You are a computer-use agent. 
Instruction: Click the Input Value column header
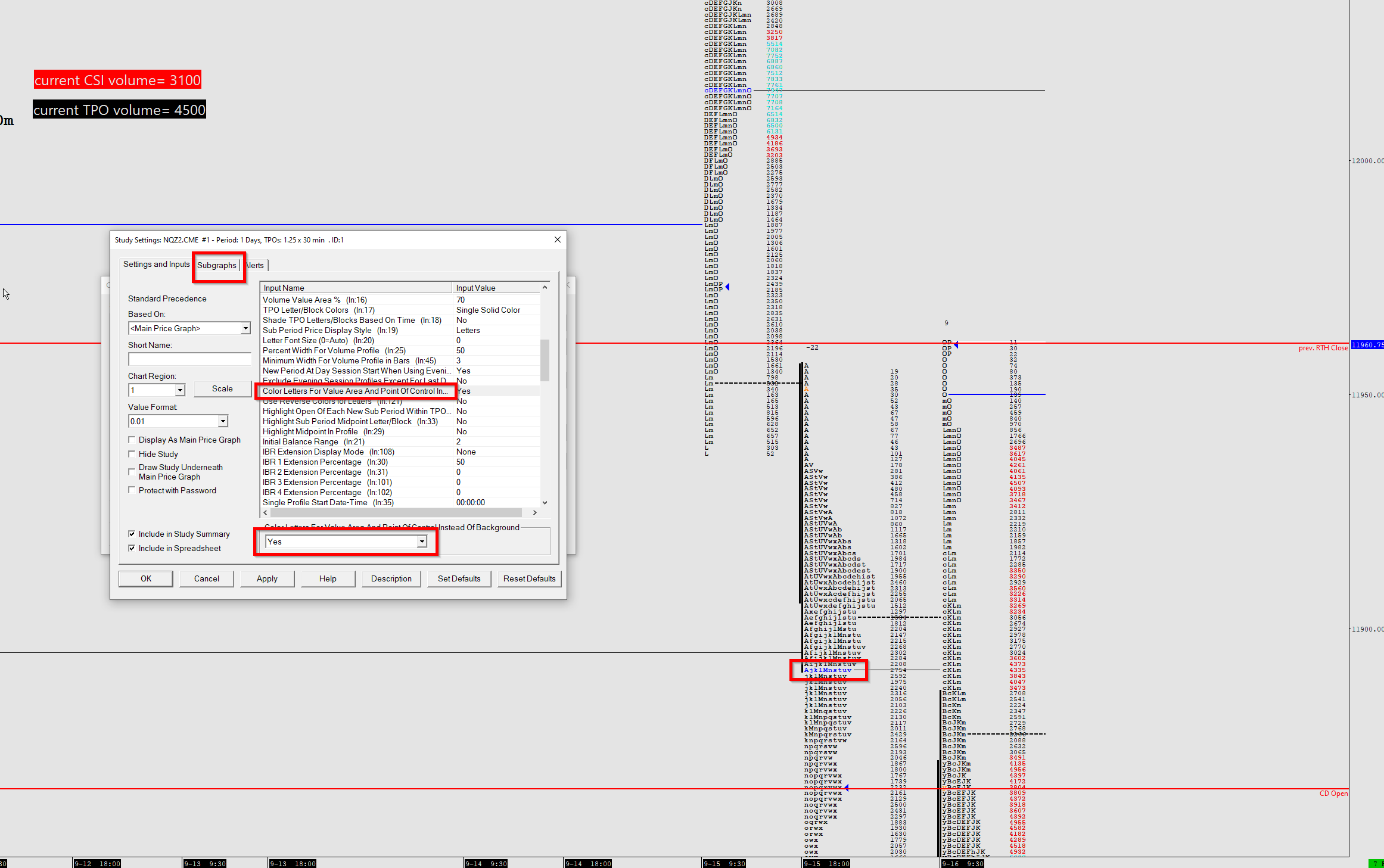tap(496, 288)
